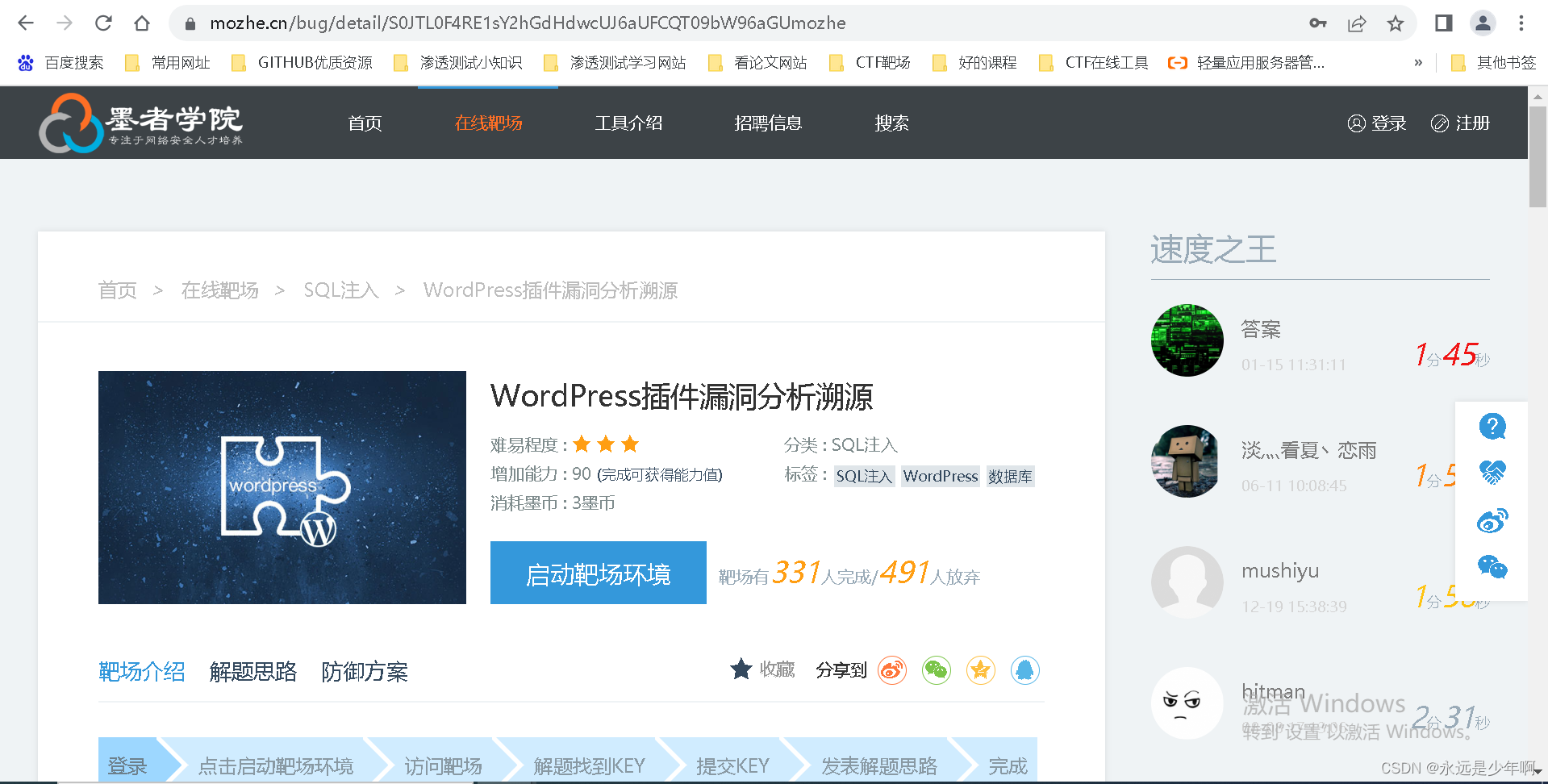Expand hidden bookmarks with the chevron

coord(1417,62)
